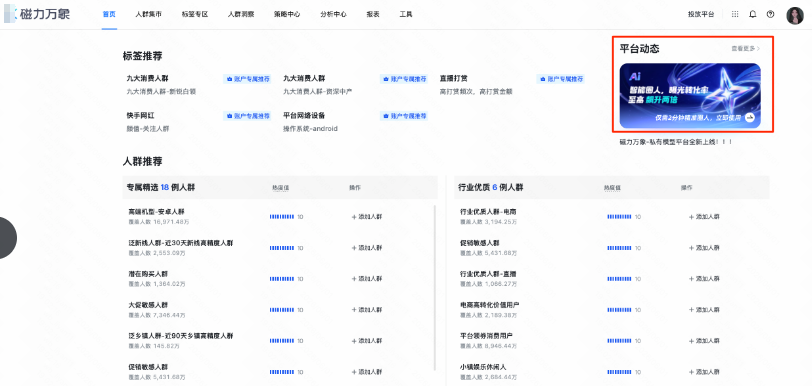Open 分析中心 menu

pos(334,15)
